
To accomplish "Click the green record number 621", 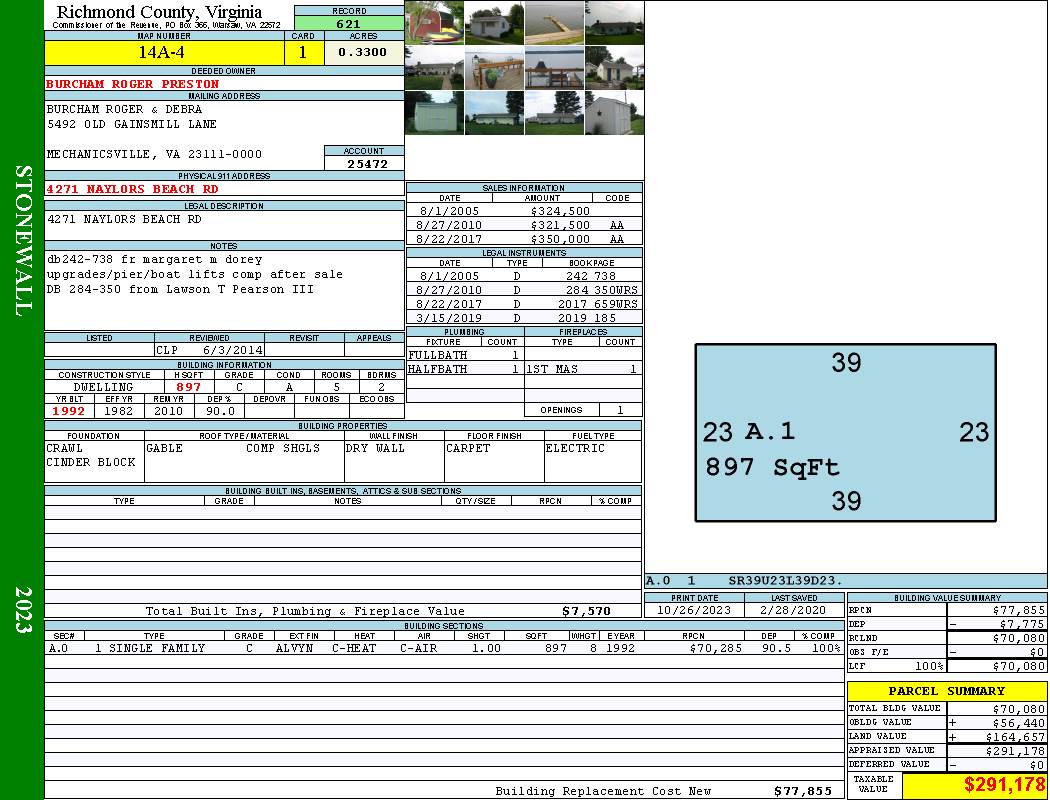I will click(x=349, y=24).
